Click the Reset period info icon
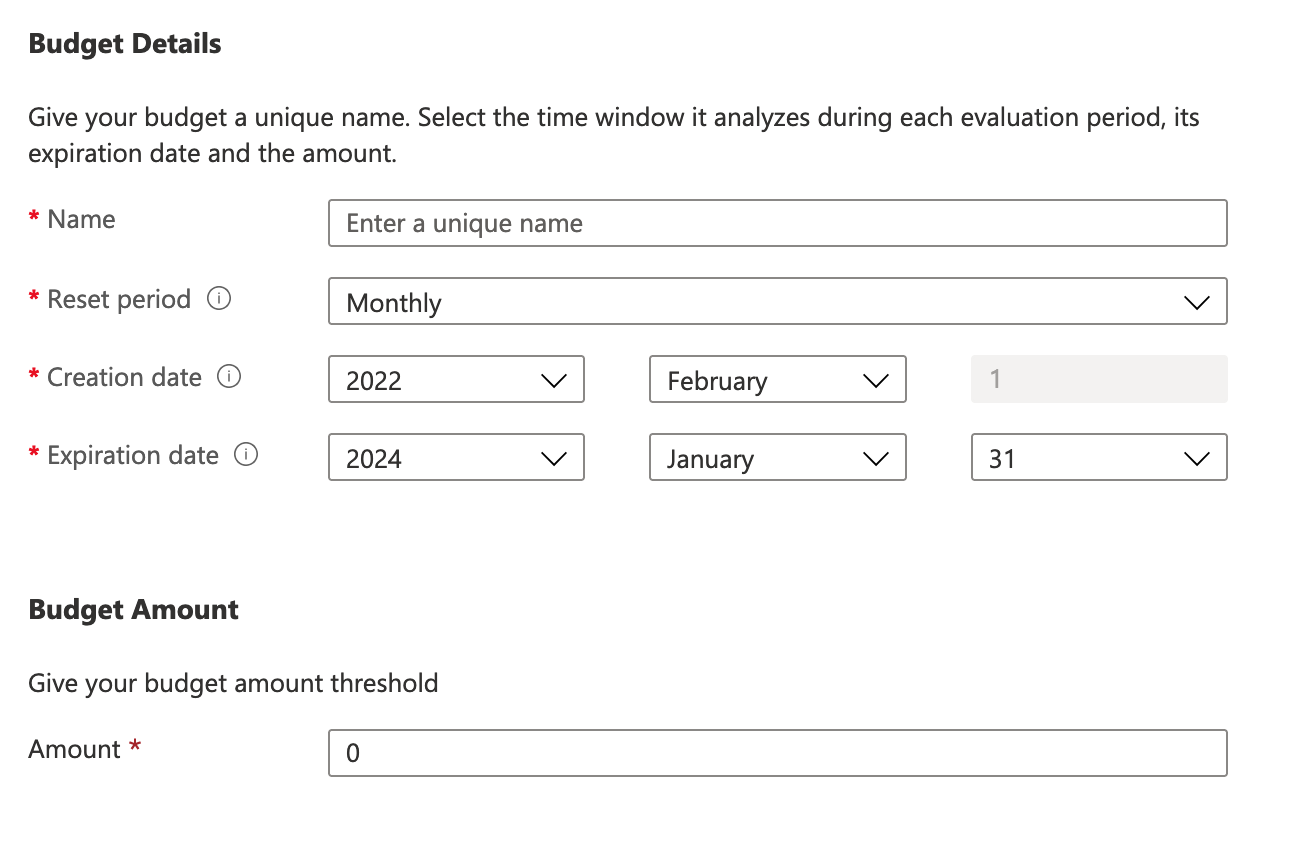This screenshot has height=848, width=1292. [219, 299]
